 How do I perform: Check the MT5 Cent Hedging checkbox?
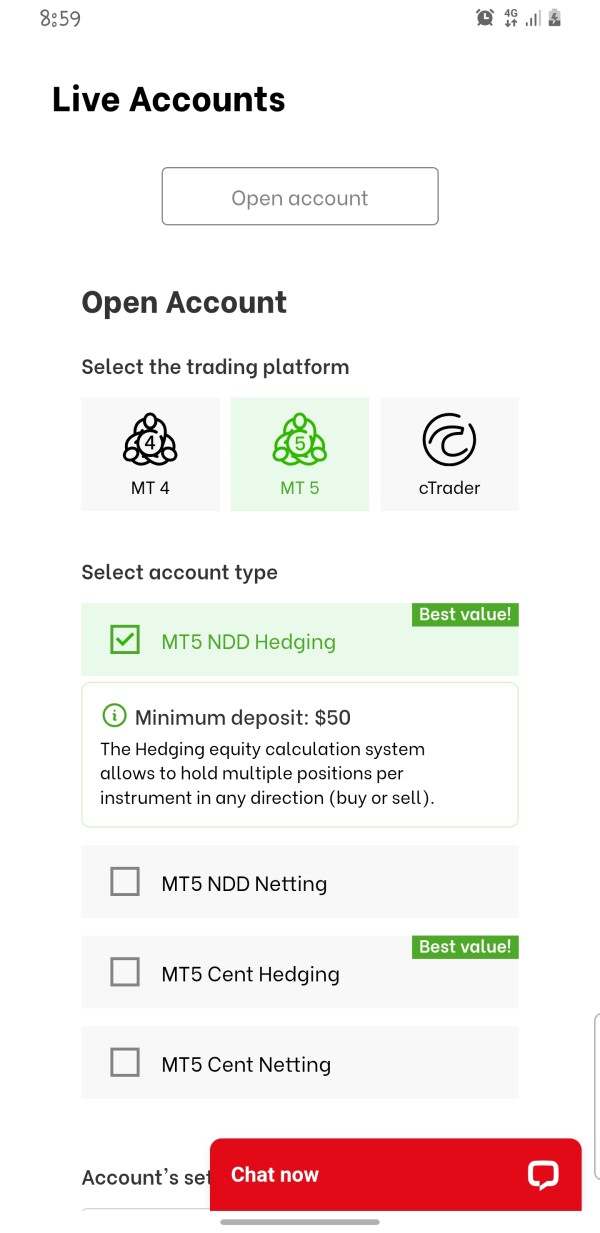tap(125, 972)
